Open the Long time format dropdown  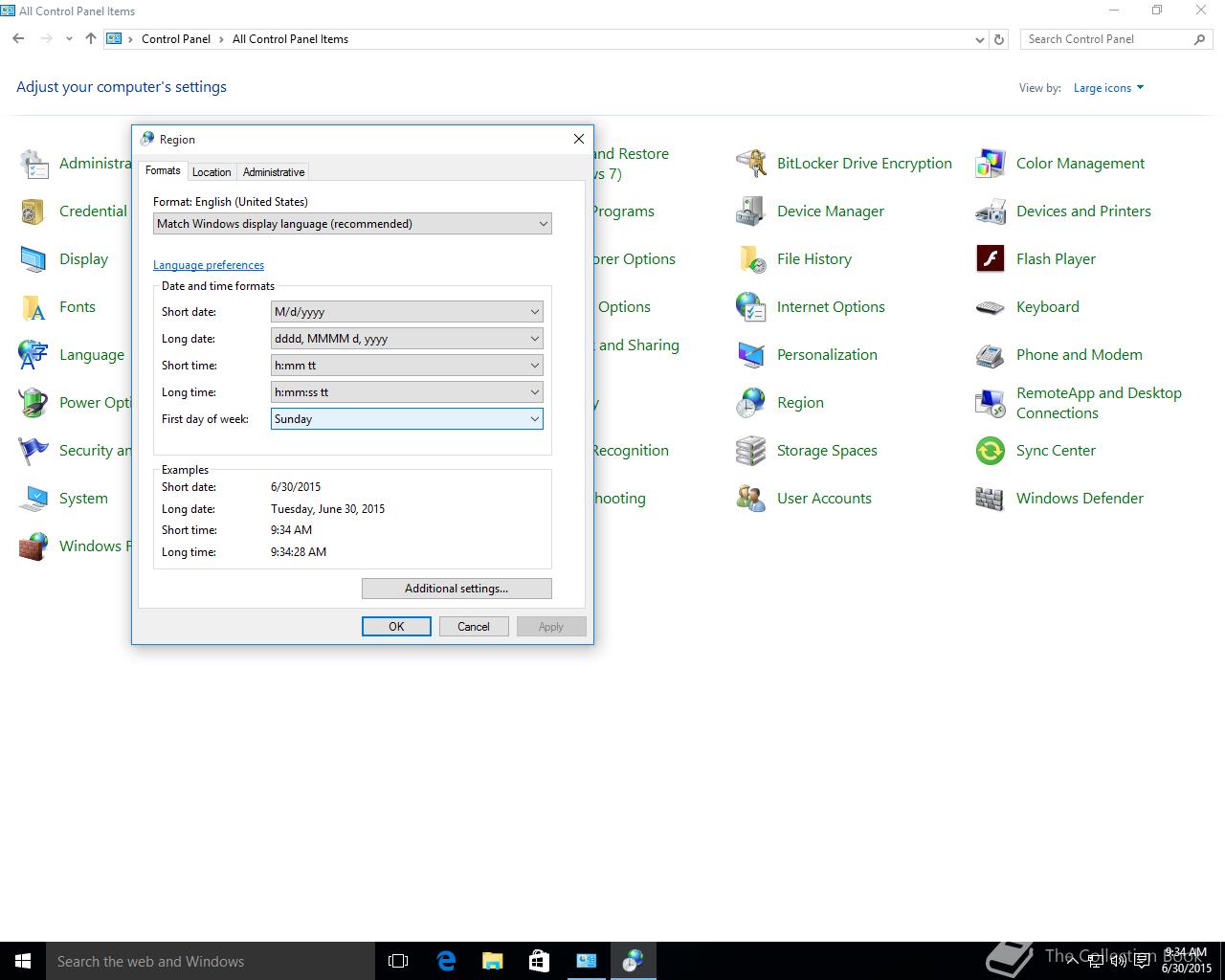coord(407,392)
